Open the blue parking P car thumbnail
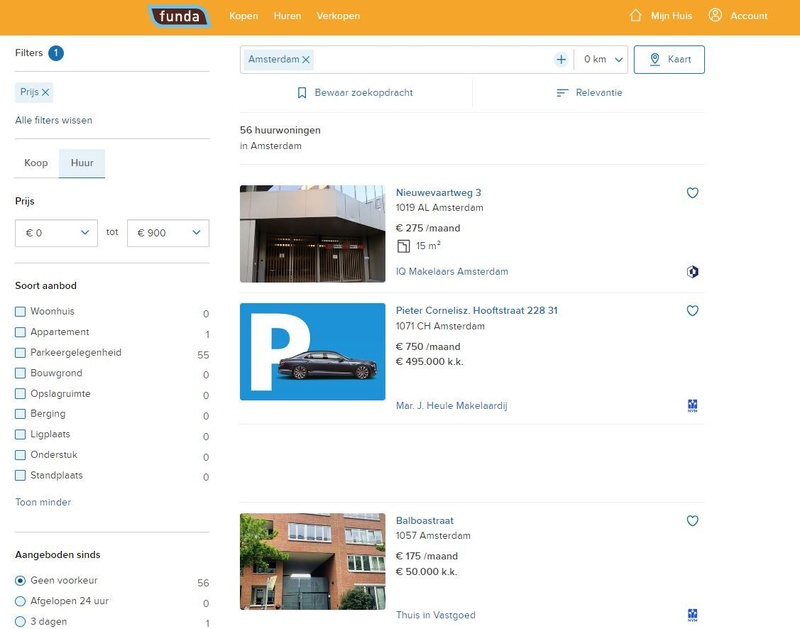This screenshot has height=629, width=800. point(313,351)
